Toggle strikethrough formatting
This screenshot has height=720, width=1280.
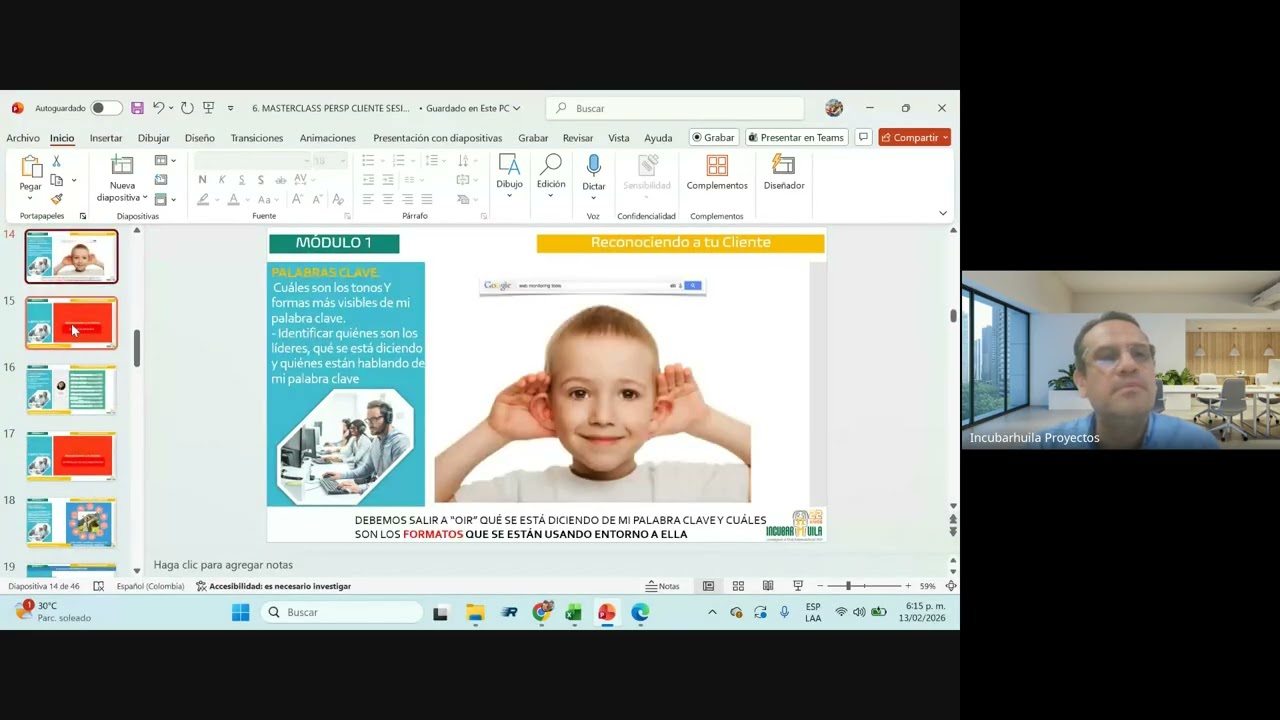[280, 180]
